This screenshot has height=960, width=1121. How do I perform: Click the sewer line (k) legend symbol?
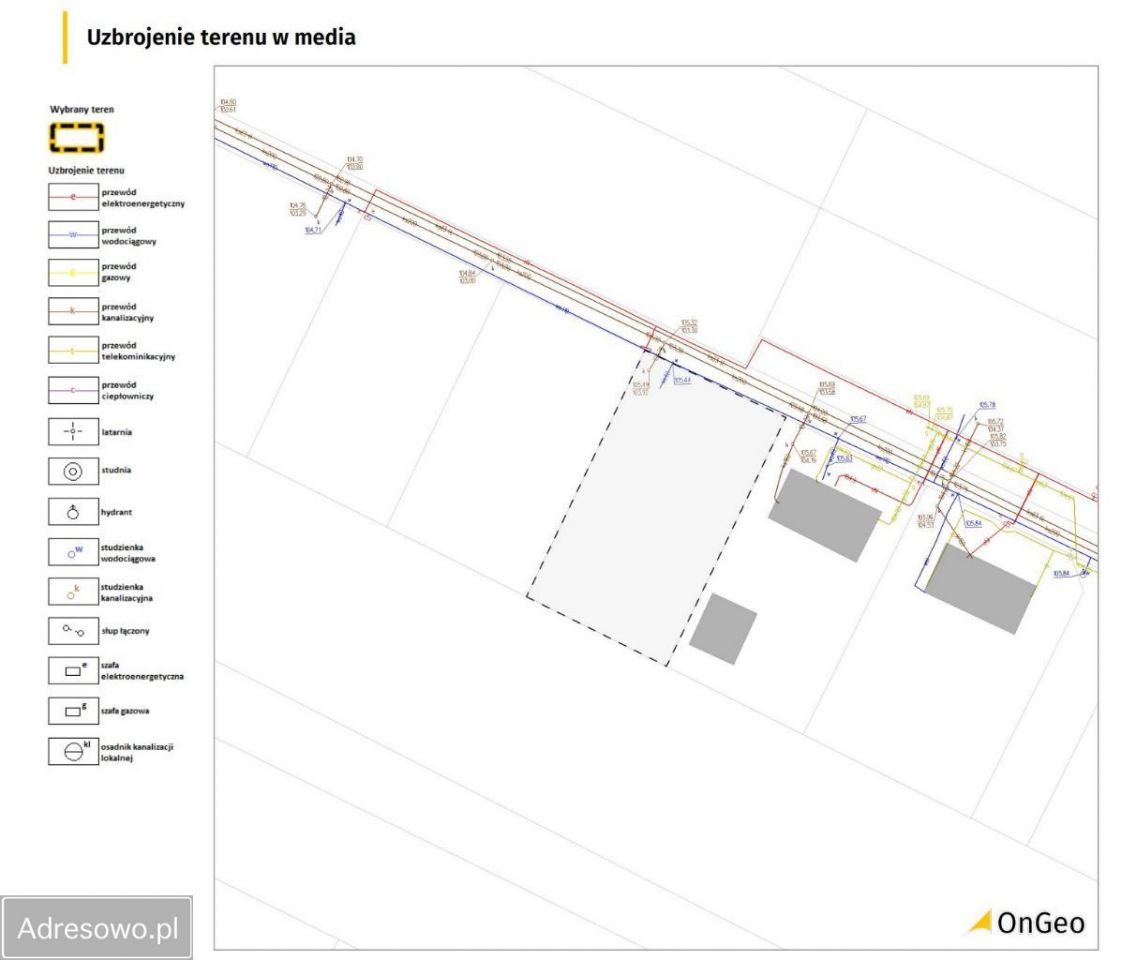[x=73, y=311]
